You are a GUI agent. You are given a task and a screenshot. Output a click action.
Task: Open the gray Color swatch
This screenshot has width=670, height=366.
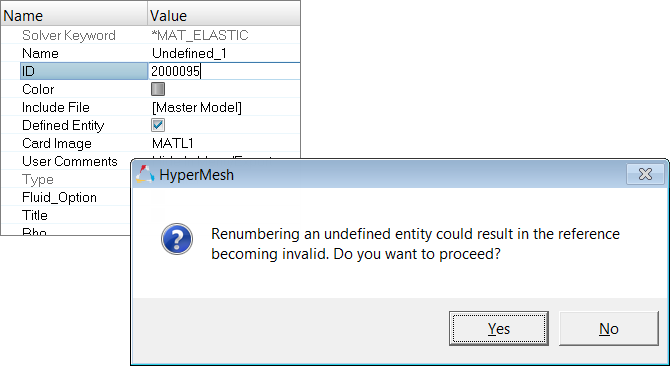[158, 89]
